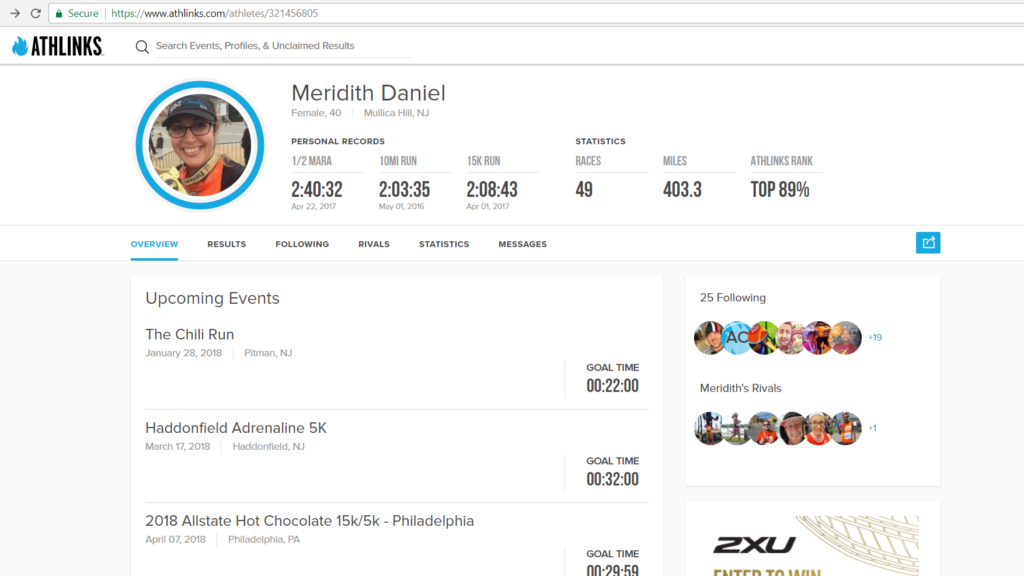The width and height of the screenshot is (1024, 576).
Task: Open the Messages tab
Action: coord(522,244)
